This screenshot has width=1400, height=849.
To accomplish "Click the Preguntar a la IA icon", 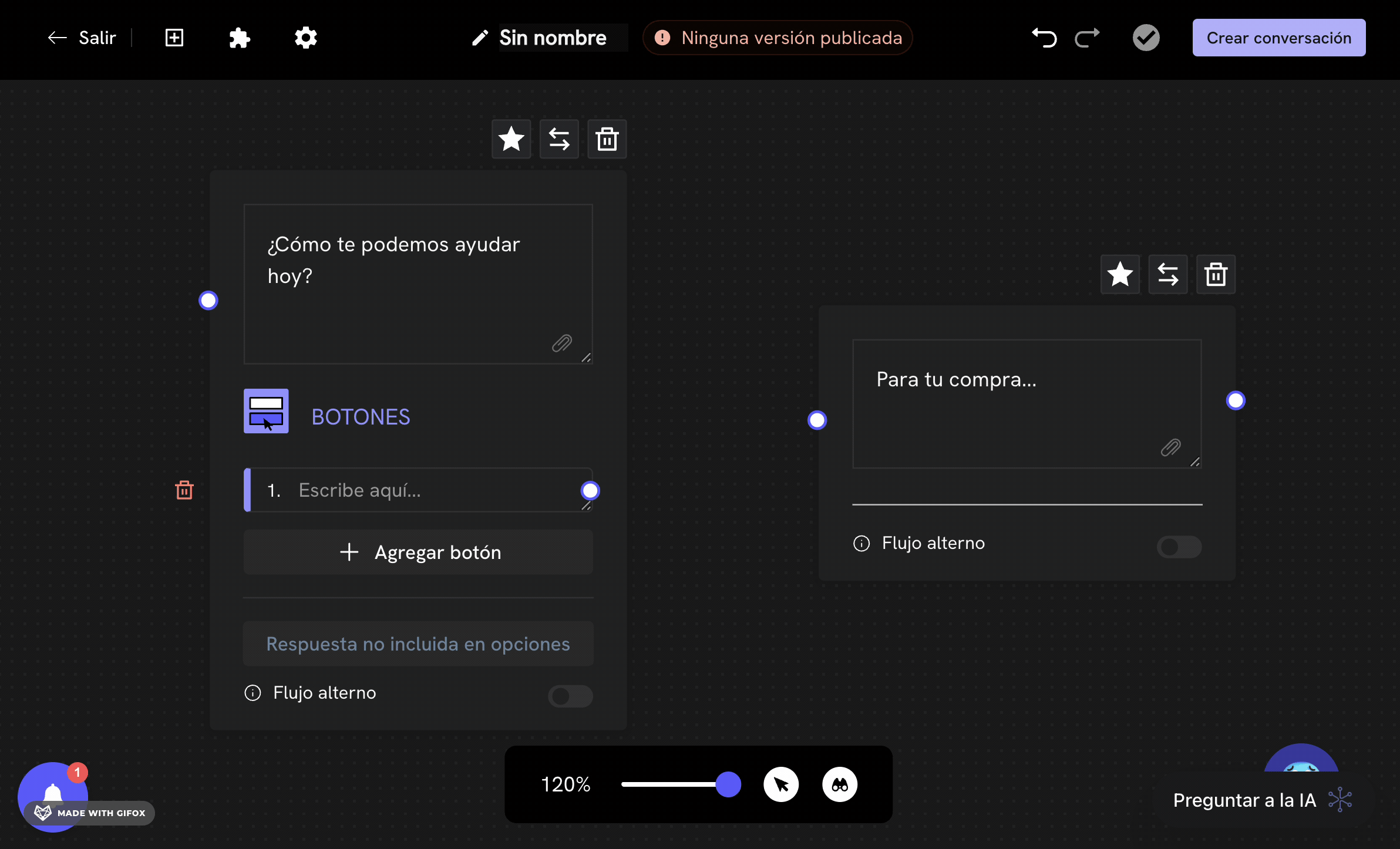I will 1341,799.
